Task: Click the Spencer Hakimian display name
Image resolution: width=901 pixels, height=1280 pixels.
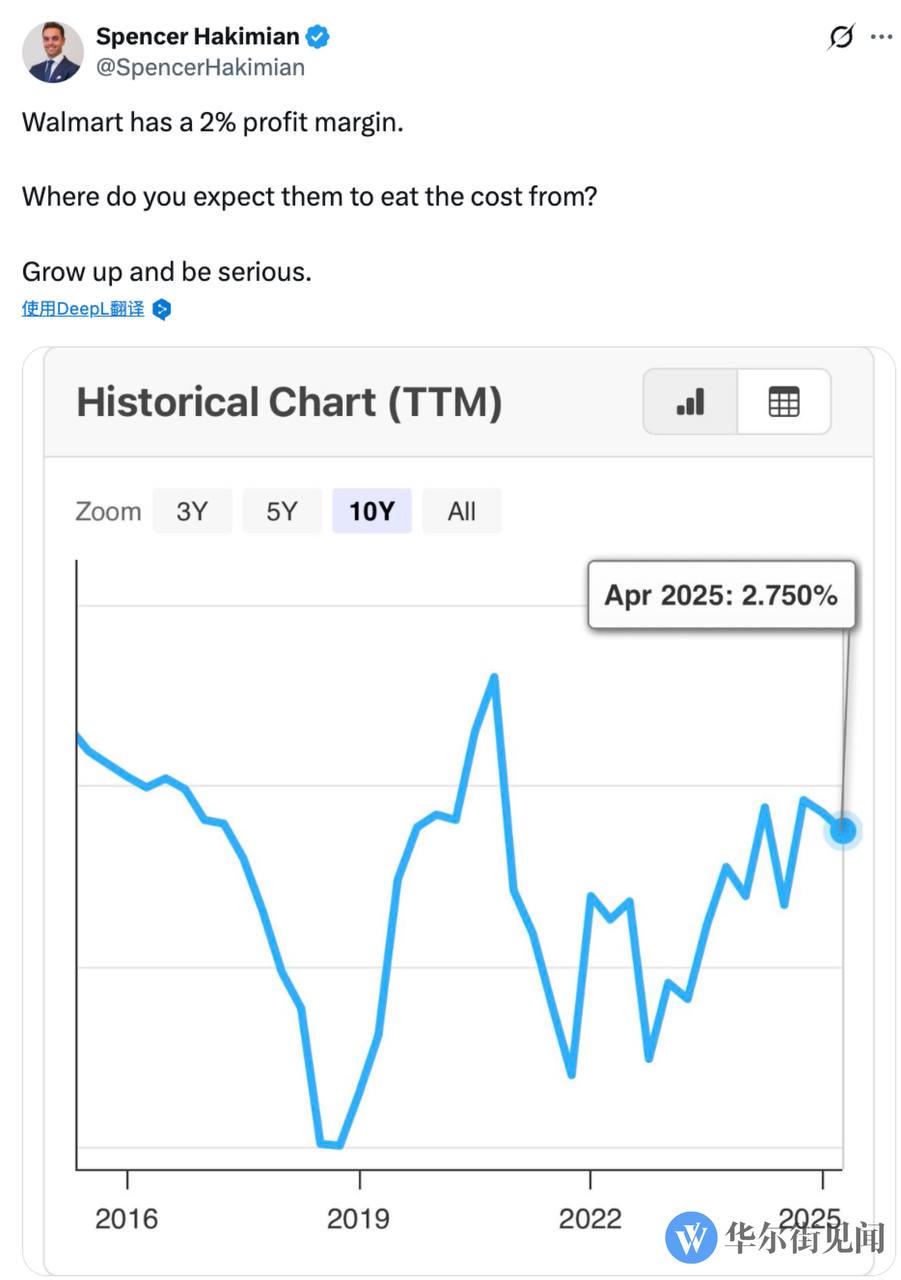Action: coord(197,37)
